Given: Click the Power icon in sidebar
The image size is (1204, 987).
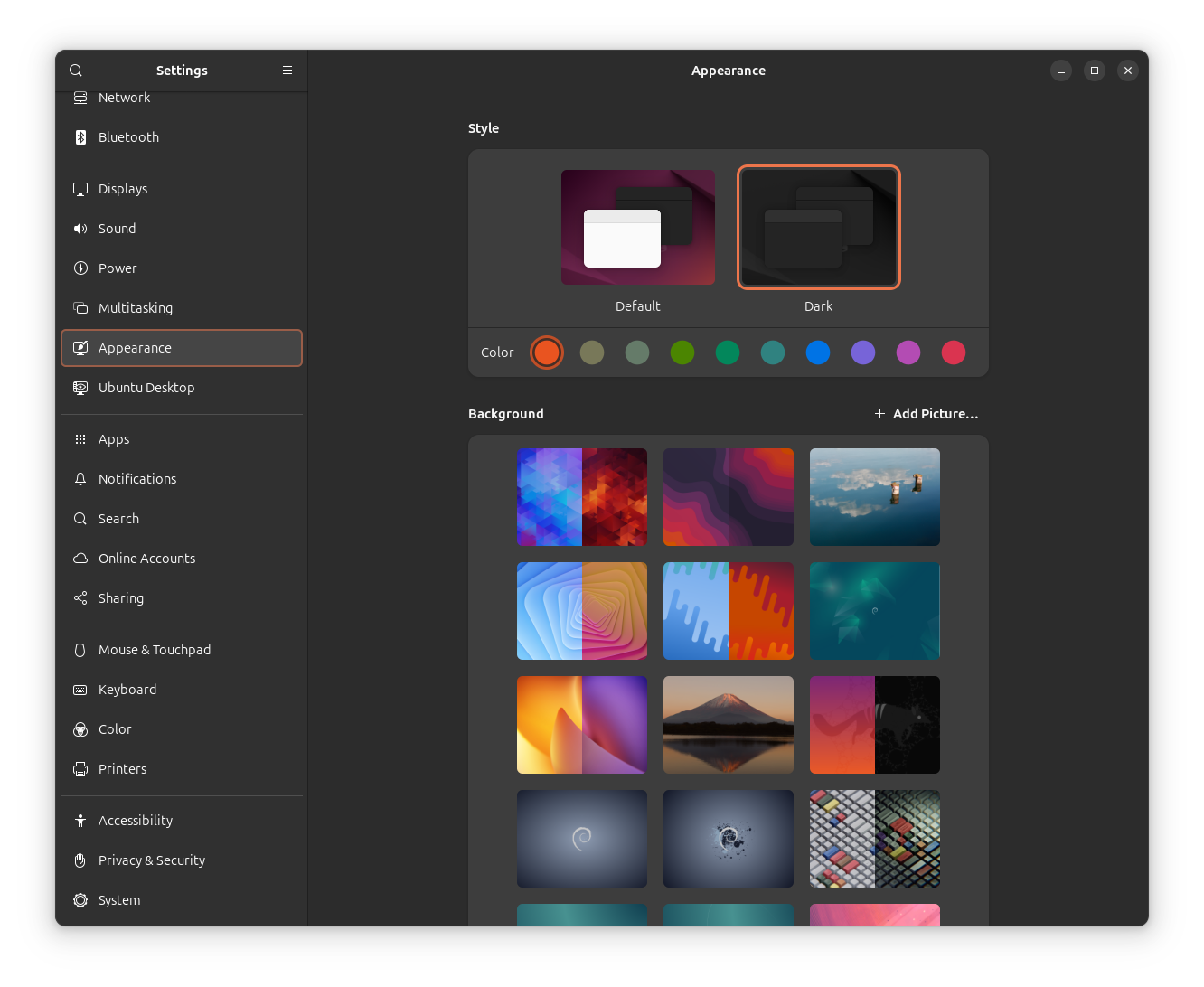Looking at the screenshot, I should coord(80,268).
